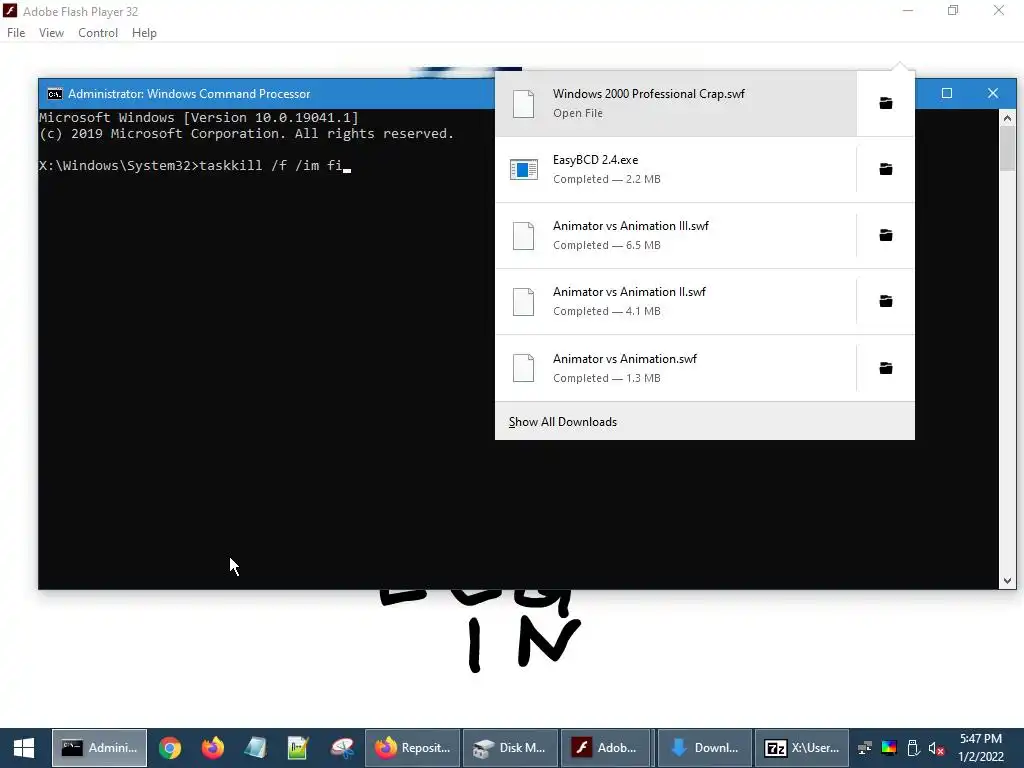
Task: Click Animator vs Animation II.swf file icon
Action: (x=524, y=302)
